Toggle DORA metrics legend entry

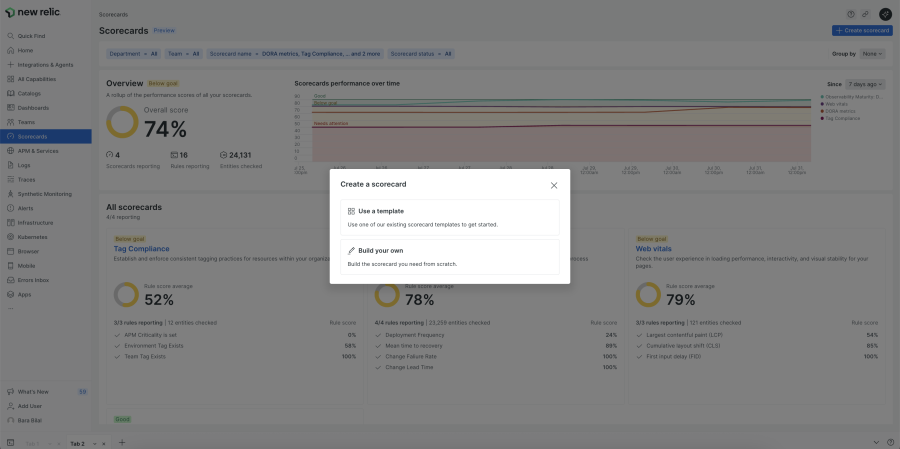pyautogui.click(x=838, y=111)
